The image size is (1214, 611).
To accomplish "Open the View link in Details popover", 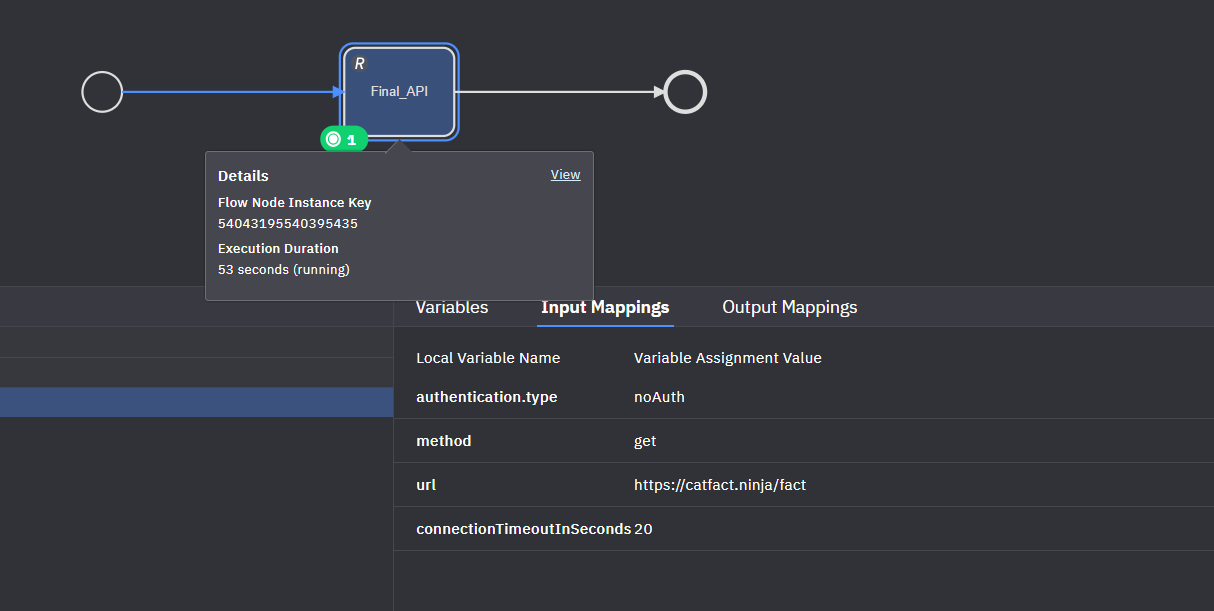I will [565, 175].
